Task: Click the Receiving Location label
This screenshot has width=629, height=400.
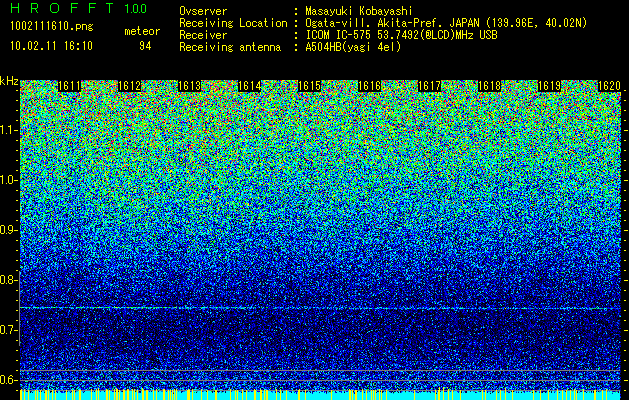Action: pos(233,23)
